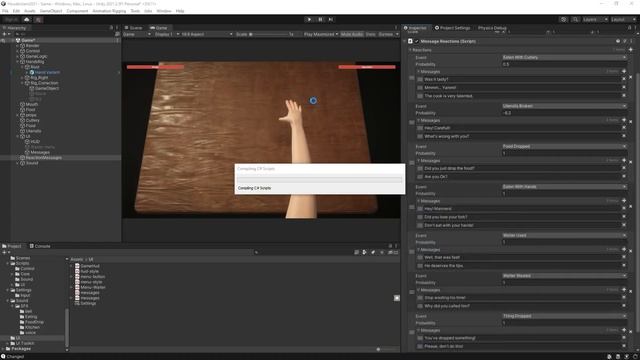640x360 pixels.
Task: Open the Assets menu
Action: [x=30, y=11]
